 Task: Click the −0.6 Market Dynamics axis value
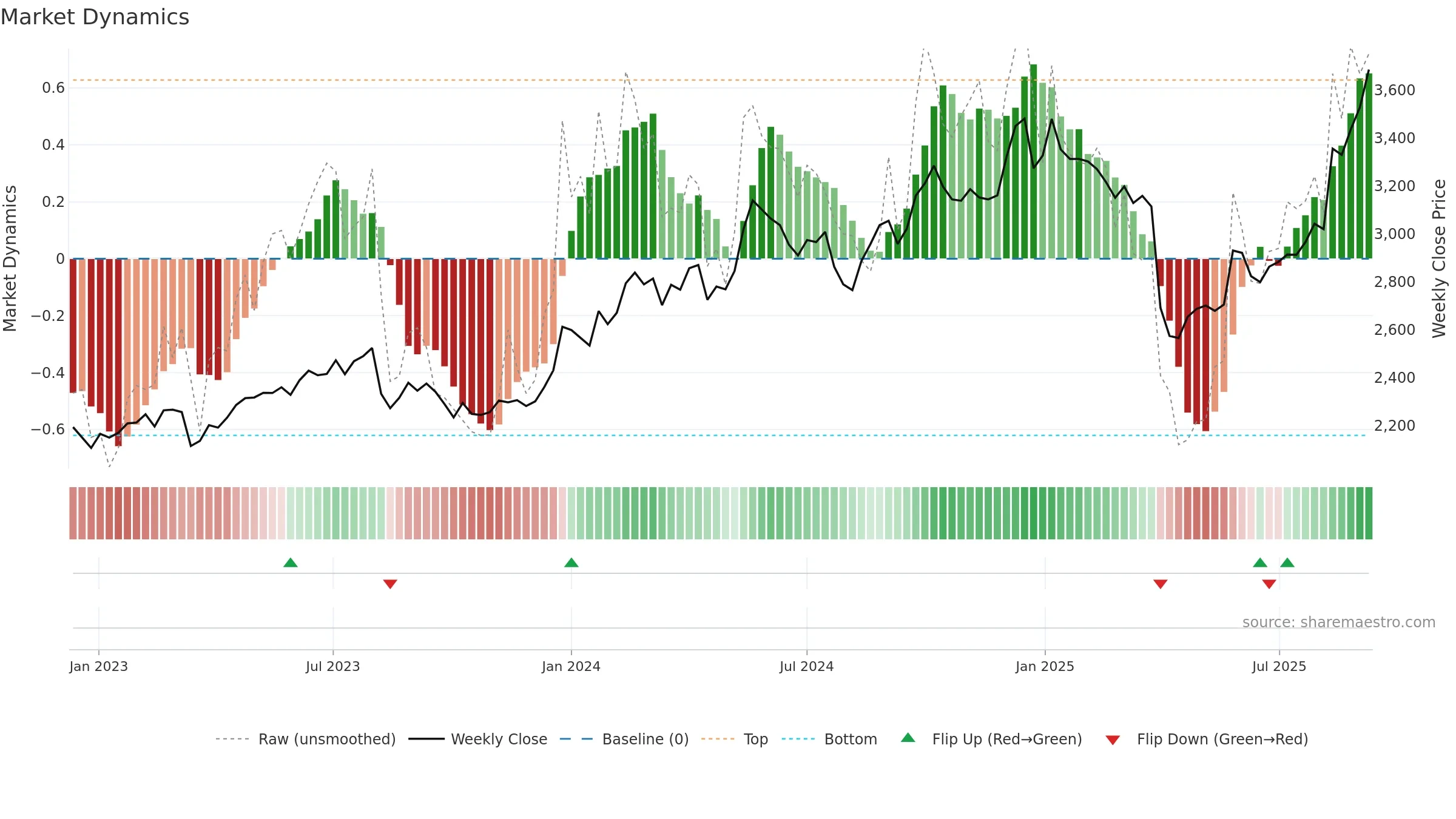point(48,429)
